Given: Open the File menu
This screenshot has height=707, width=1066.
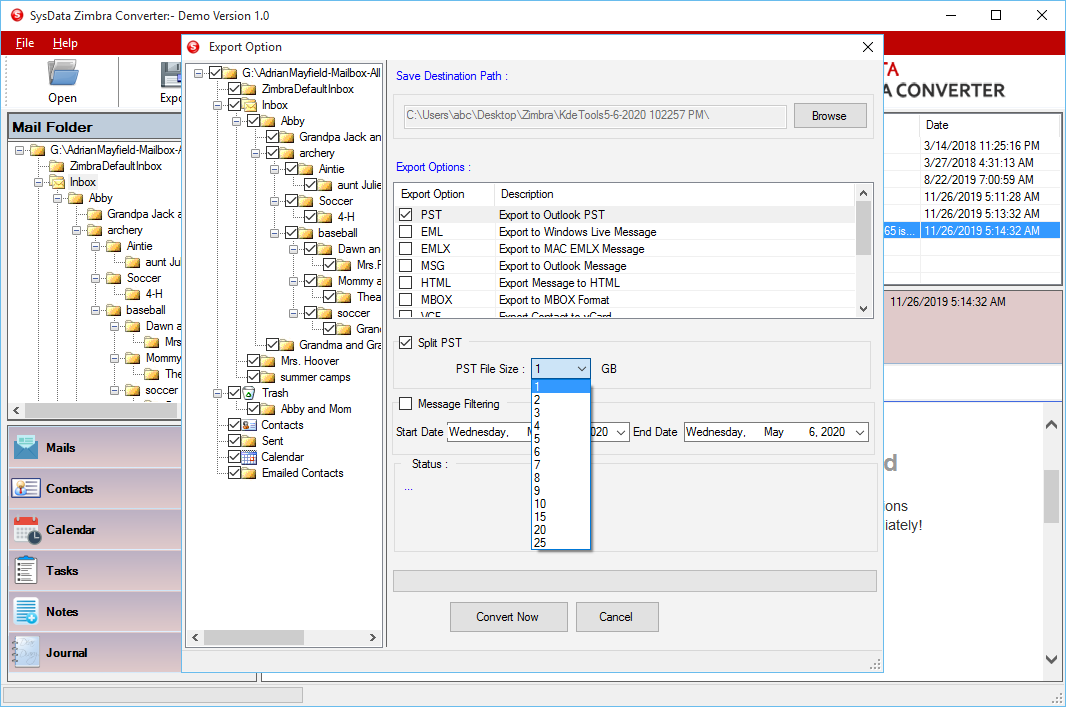Looking at the screenshot, I should [25, 43].
